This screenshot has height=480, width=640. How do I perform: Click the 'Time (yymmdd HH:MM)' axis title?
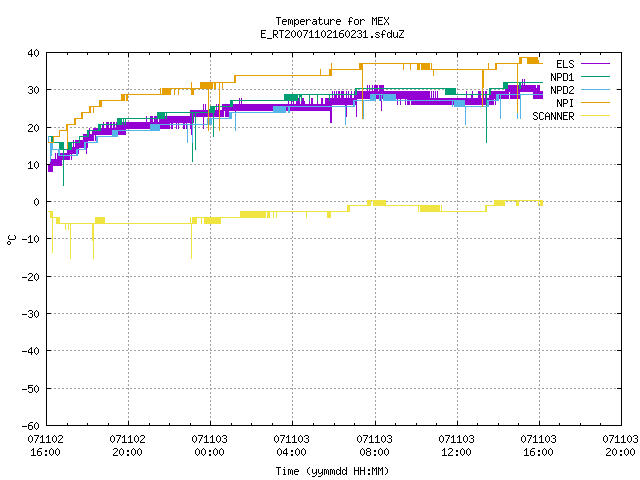332,471
